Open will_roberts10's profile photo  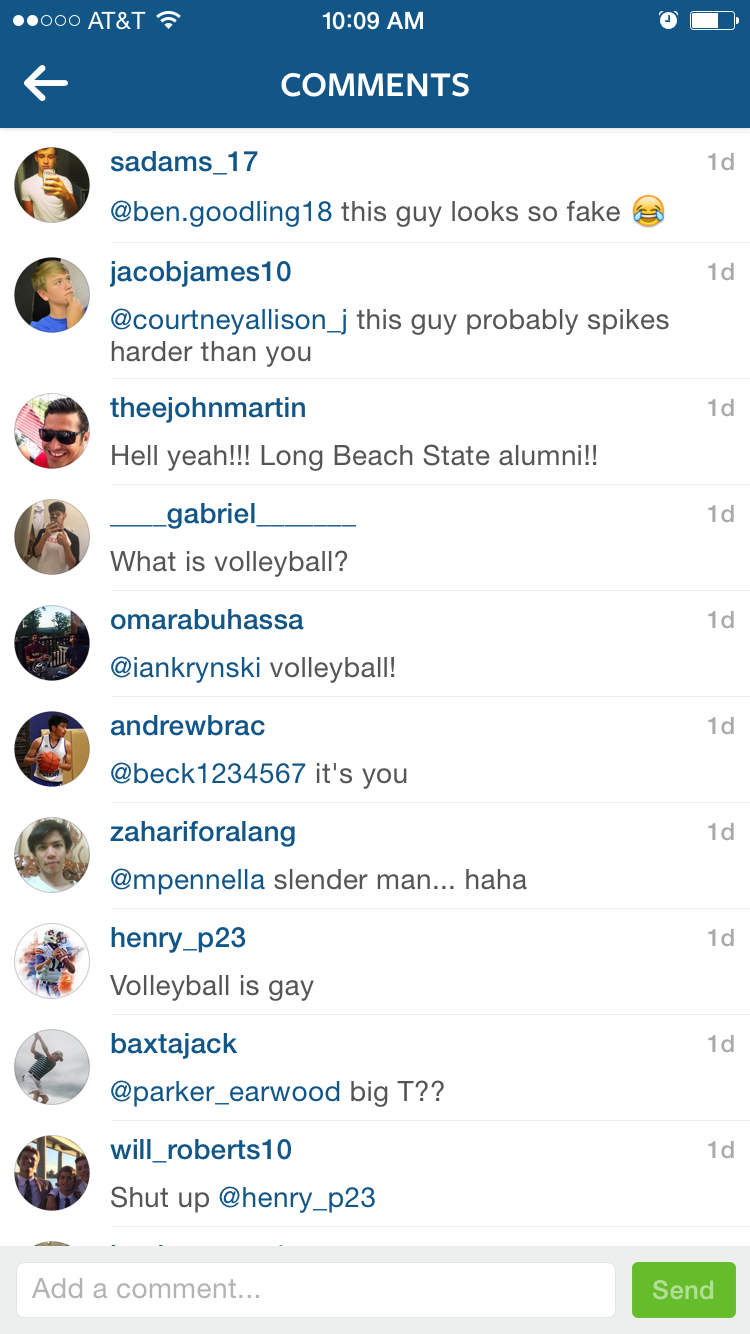click(52, 1173)
